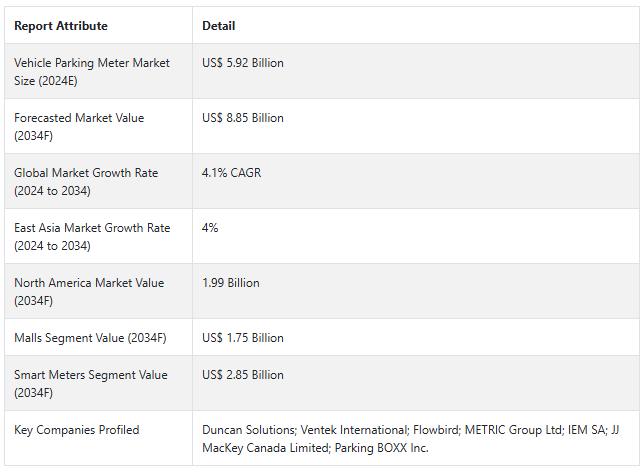Click the Detail column header
643x474 pixels.
[219, 26]
